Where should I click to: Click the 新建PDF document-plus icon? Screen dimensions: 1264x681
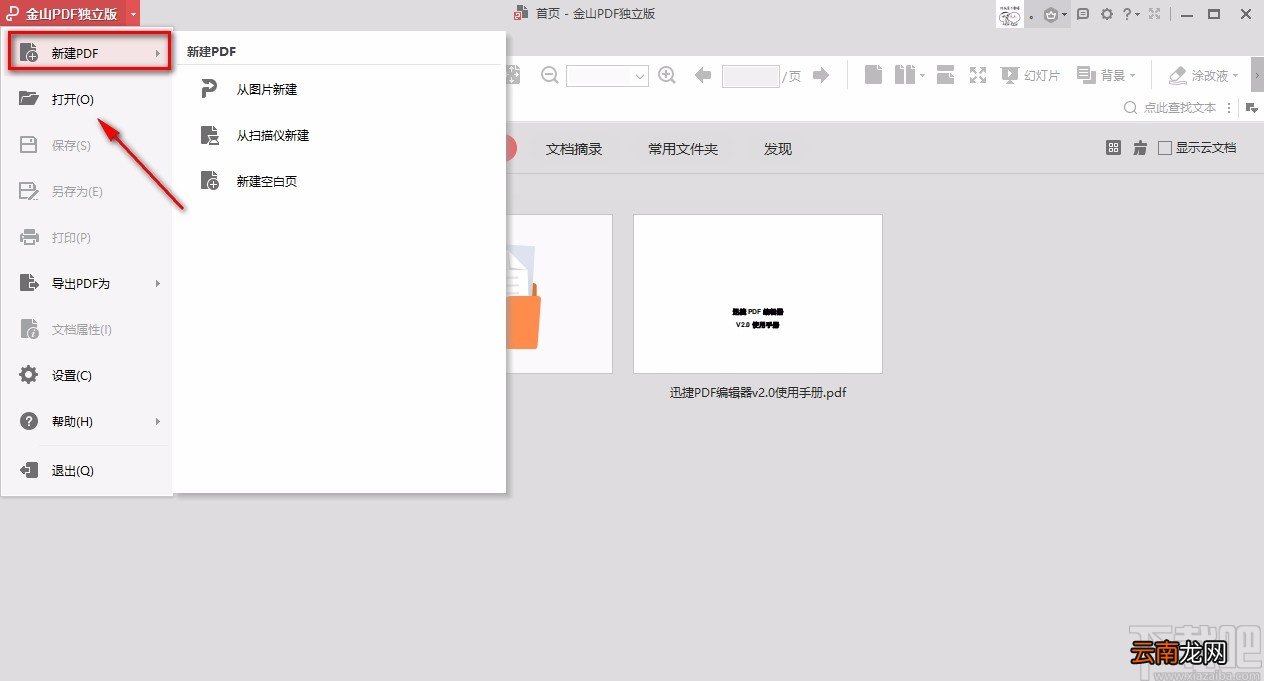29,53
